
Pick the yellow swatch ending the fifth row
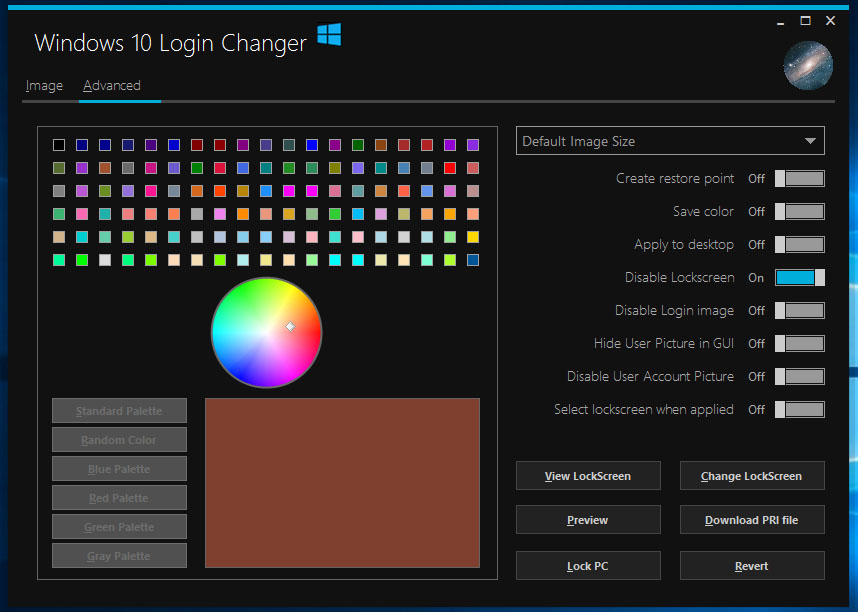click(x=473, y=236)
